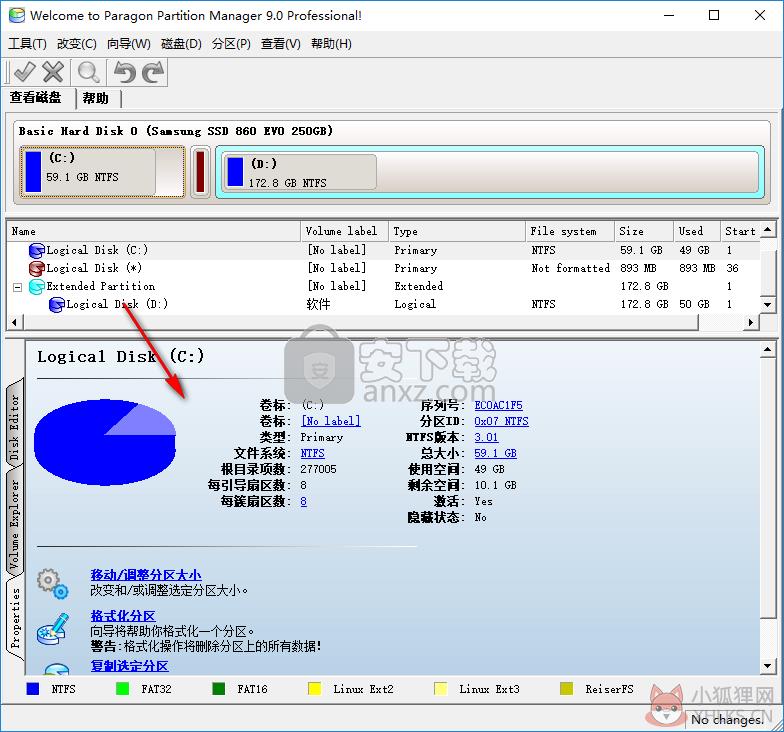
Task: Click partition list scroll-down arrow
Action: click(x=768, y=304)
